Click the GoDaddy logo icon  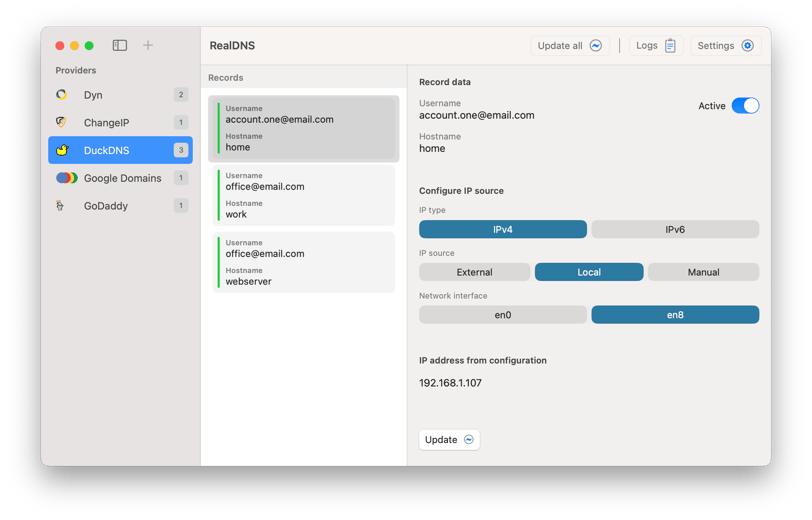(60, 206)
